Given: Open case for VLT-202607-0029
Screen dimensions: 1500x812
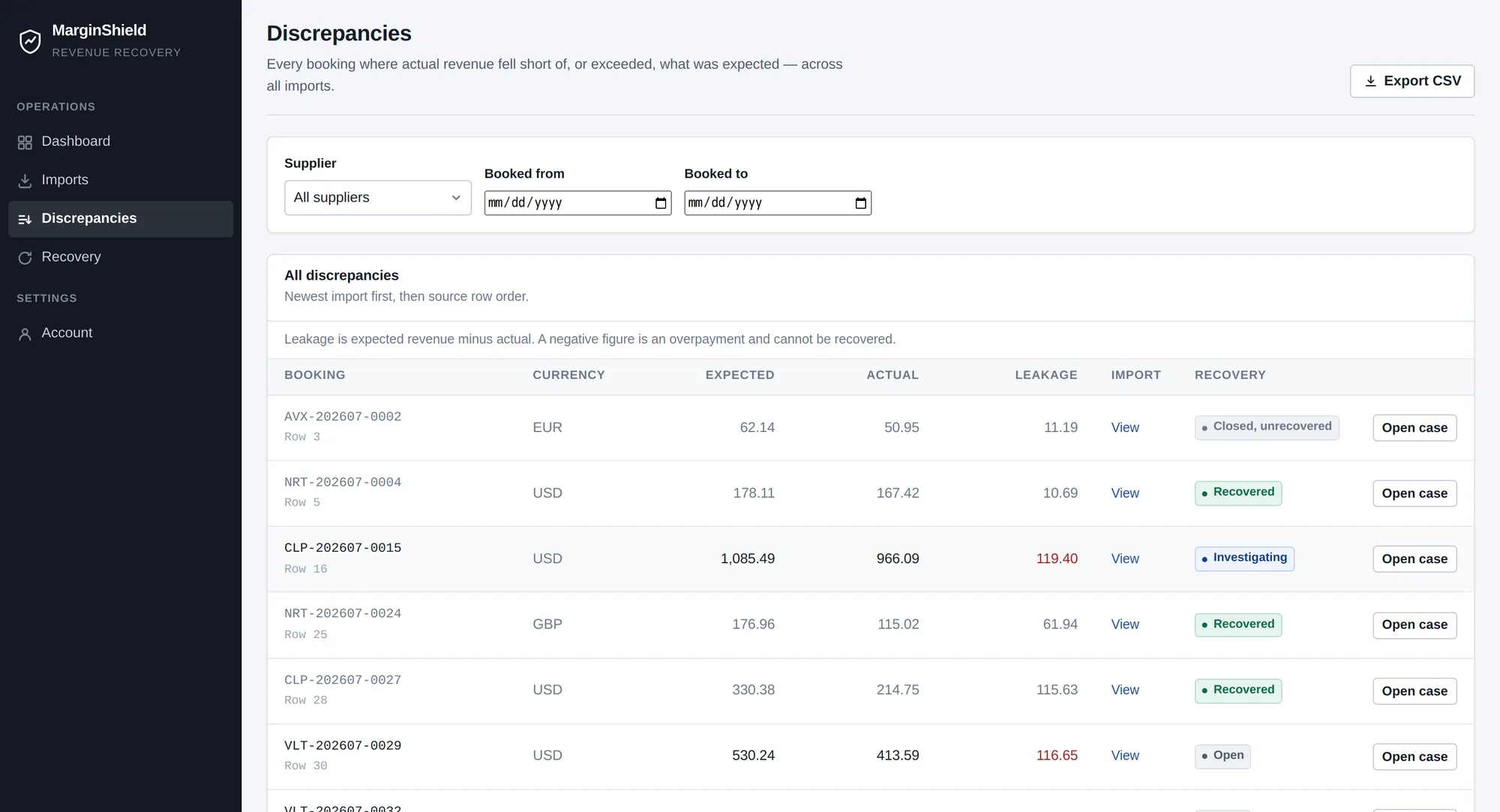Looking at the screenshot, I should [x=1414, y=757].
